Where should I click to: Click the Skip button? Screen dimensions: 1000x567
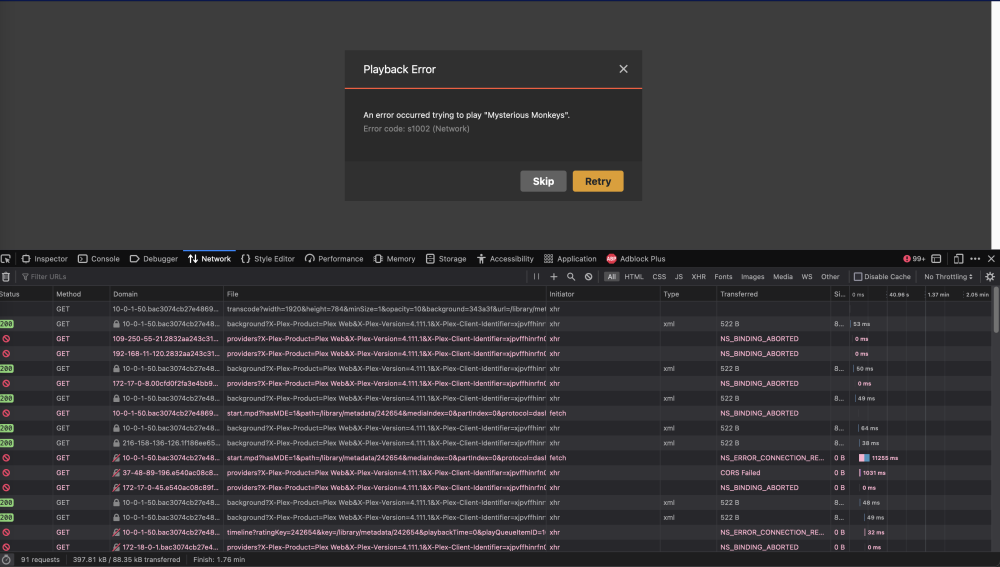pos(543,181)
